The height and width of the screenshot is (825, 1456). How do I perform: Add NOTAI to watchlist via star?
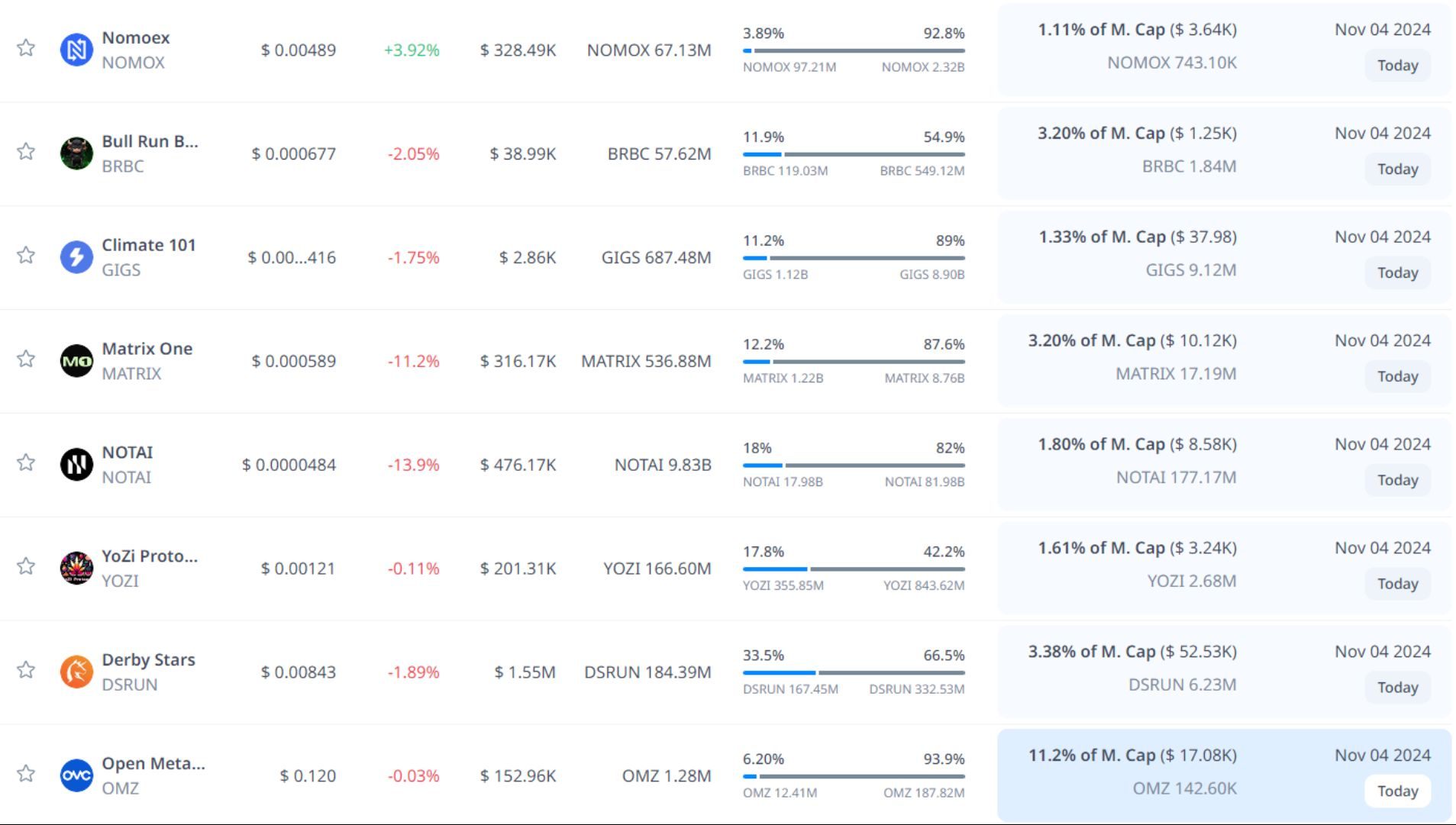coord(26,462)
